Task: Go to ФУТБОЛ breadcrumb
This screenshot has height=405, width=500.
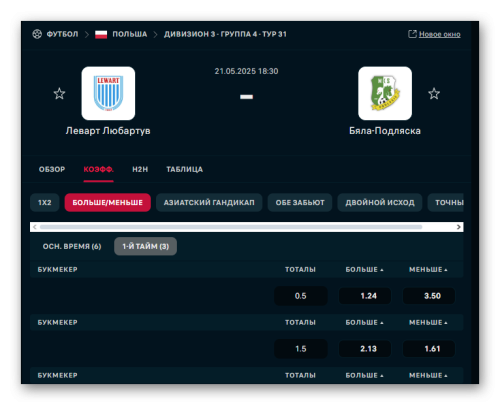Action: click(62, 34)
